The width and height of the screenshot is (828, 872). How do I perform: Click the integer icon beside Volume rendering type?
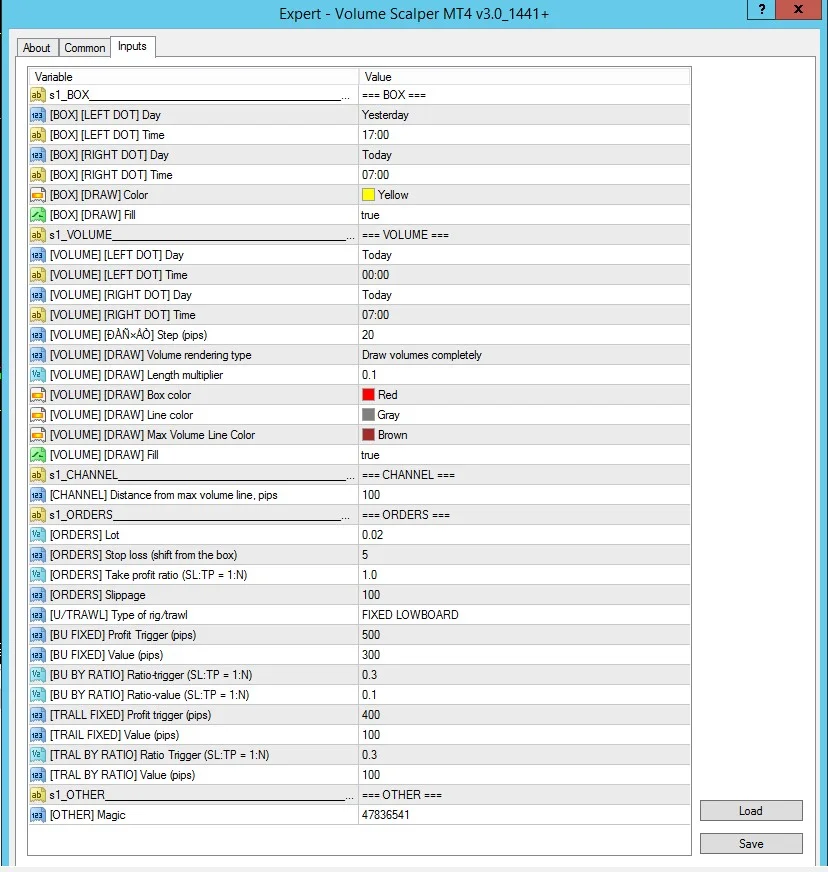point(37,355)
